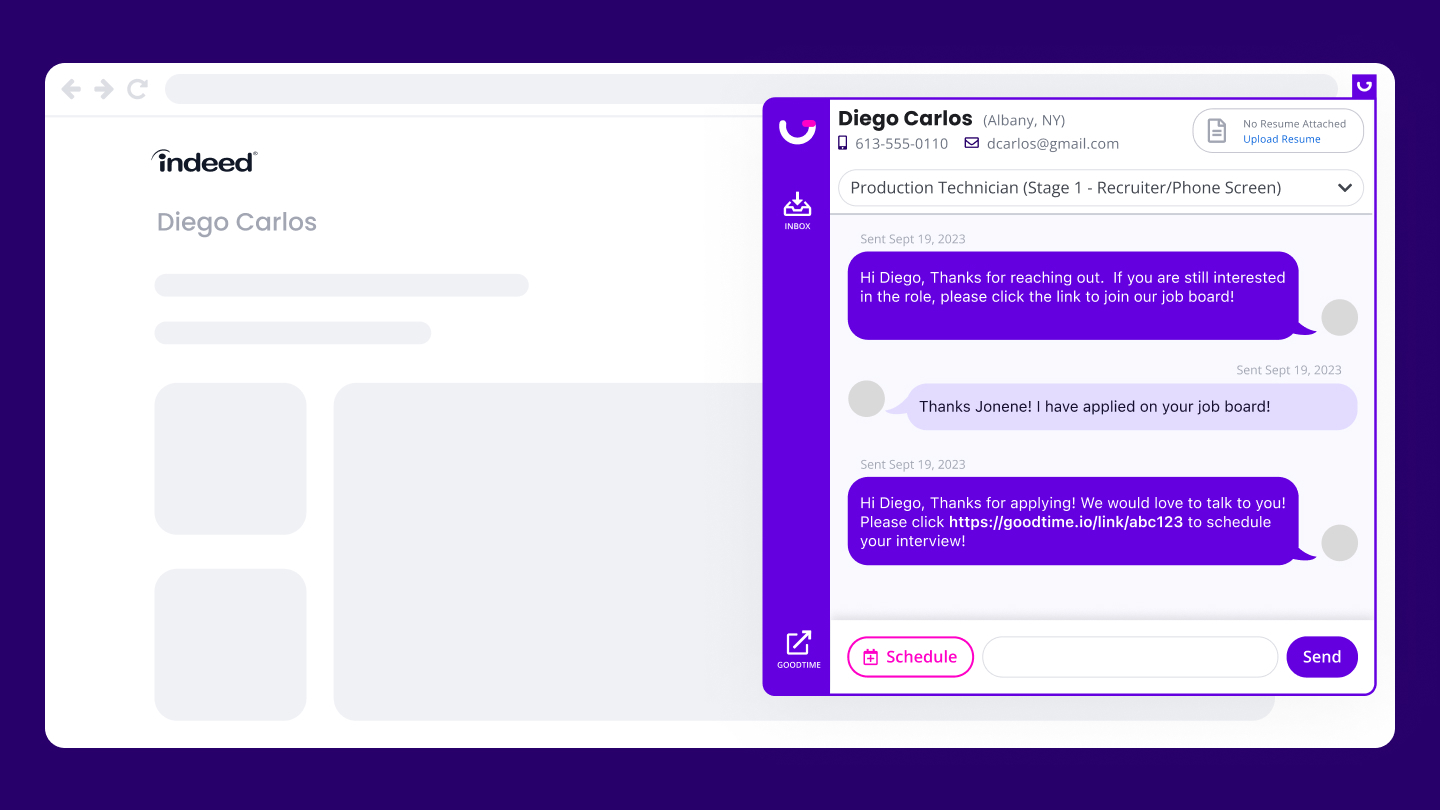This screenshot has width=1440, height=810.
Task: Click into the message text field
Action: 1130,657
